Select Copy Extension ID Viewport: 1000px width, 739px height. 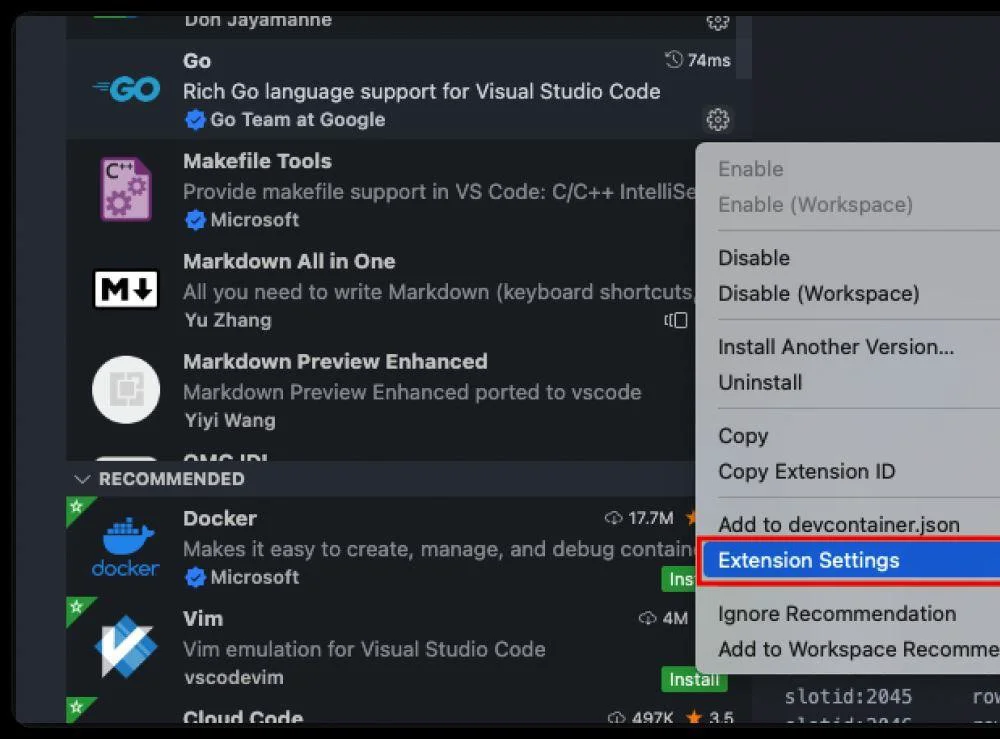pos(806,472)
